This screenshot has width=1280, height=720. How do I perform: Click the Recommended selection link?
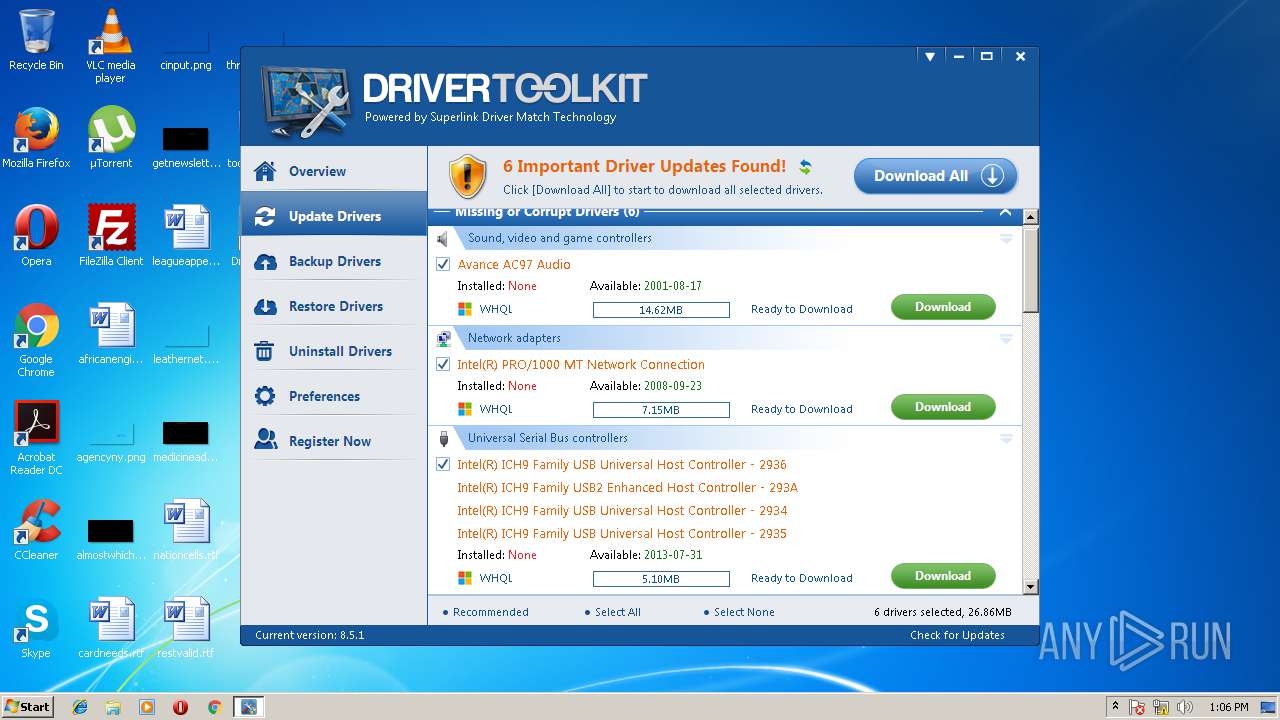tap(490, 612)
